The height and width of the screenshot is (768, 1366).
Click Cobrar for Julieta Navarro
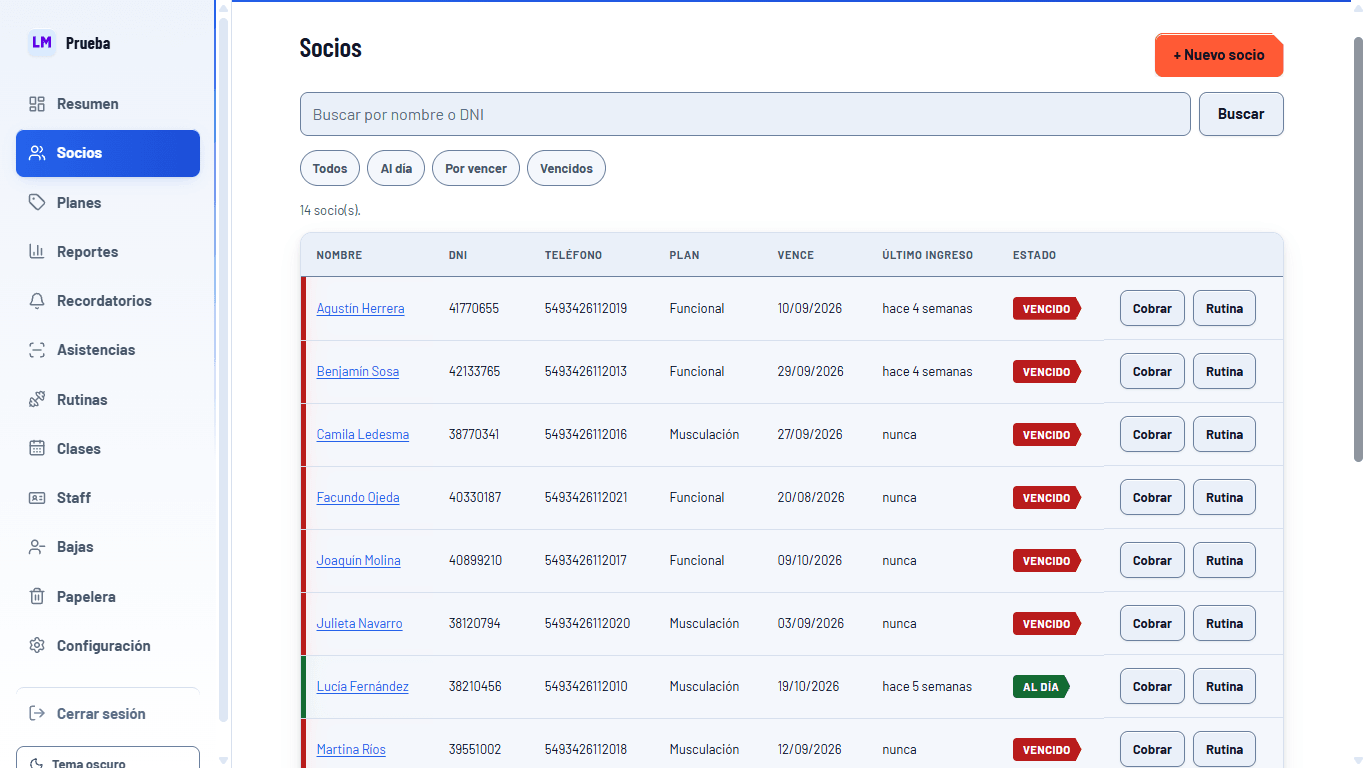pyautogui.click(x=1152, y=623)
